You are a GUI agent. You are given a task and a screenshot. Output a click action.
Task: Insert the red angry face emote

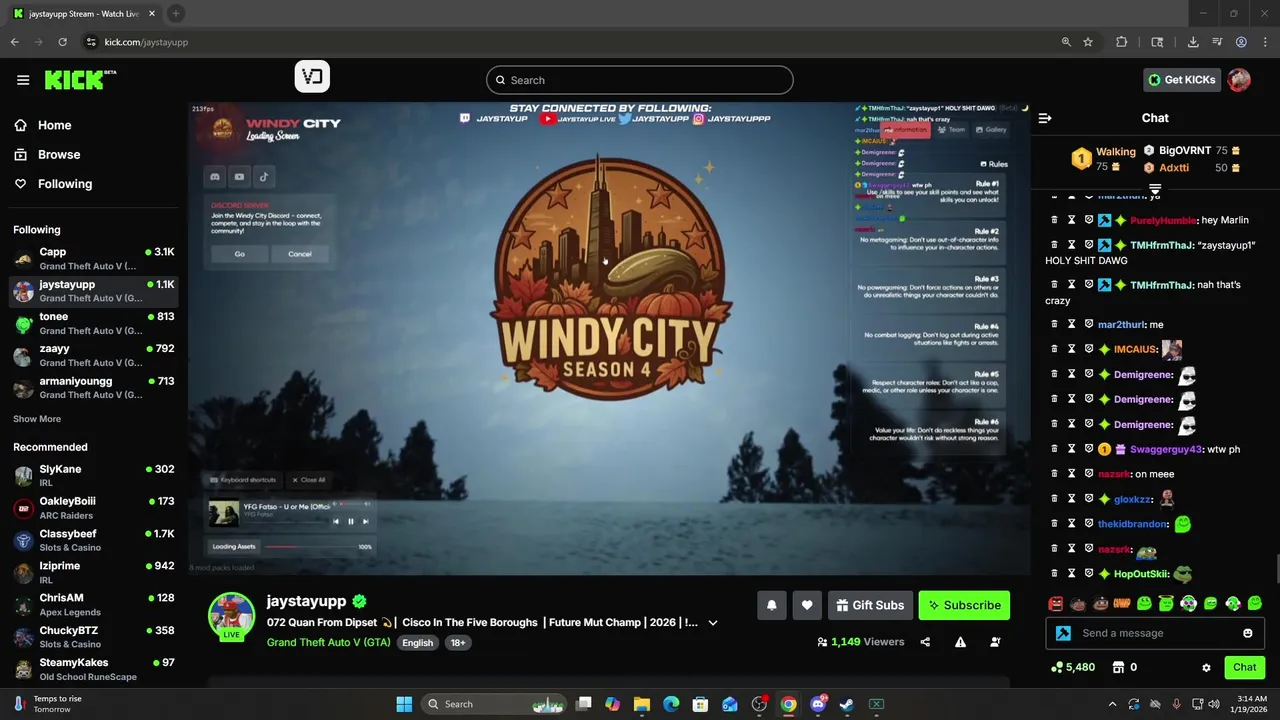(x=1055, y=603)
